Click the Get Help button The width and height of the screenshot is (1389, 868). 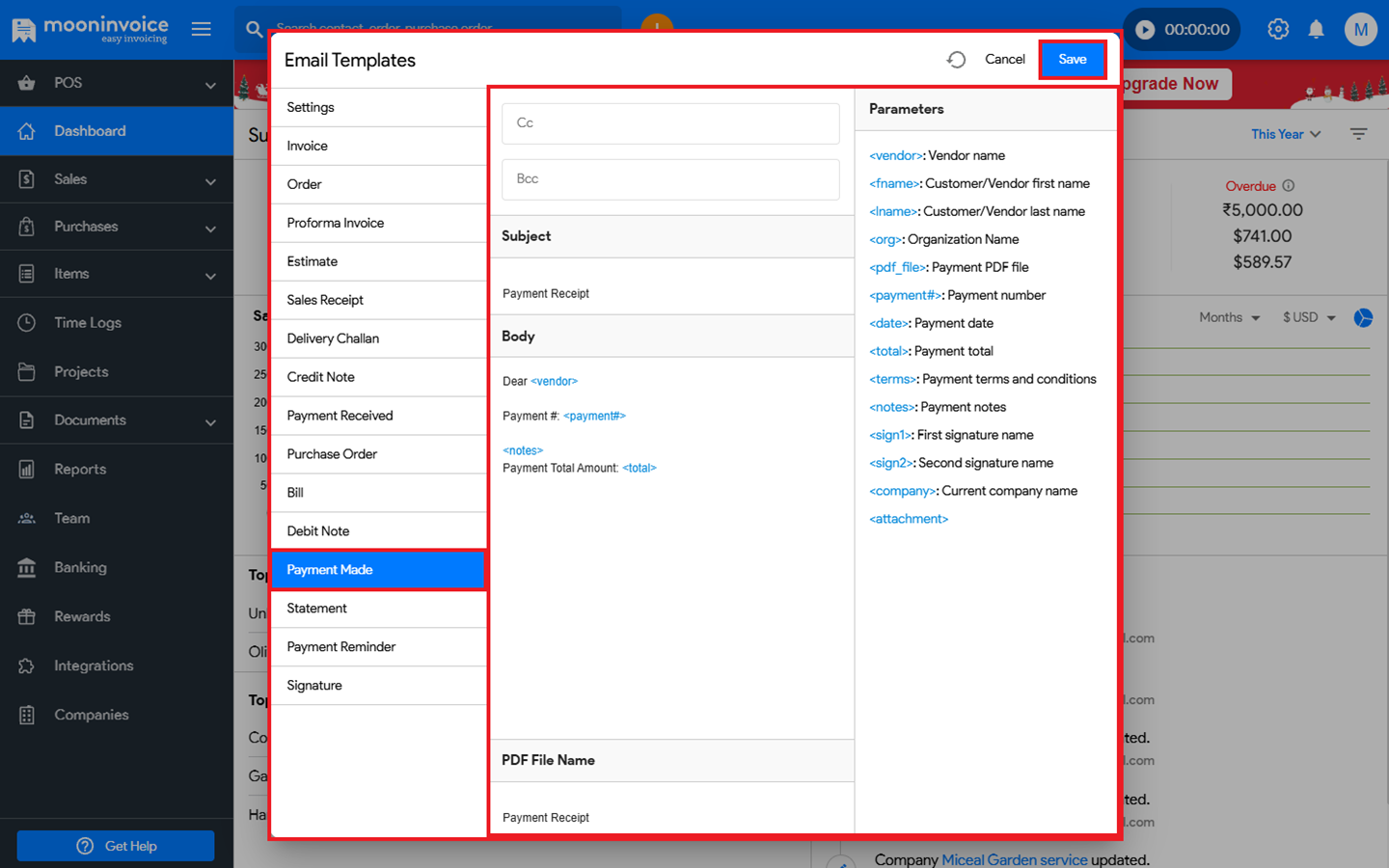[116, 846]
